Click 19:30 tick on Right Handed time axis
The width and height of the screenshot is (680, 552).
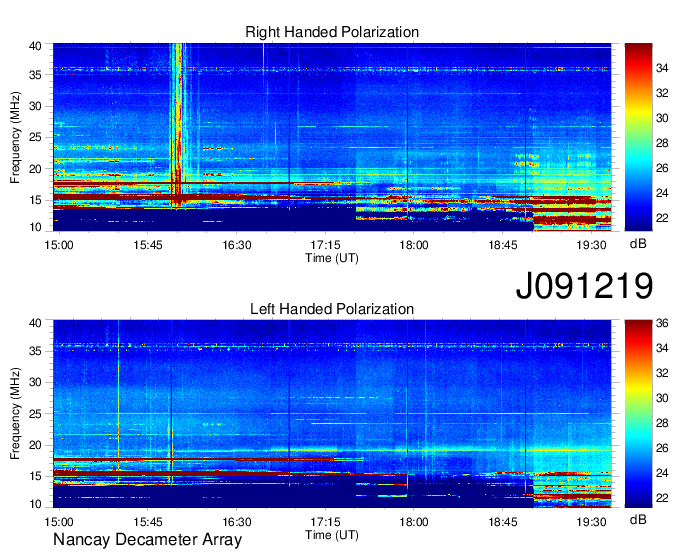591,245
